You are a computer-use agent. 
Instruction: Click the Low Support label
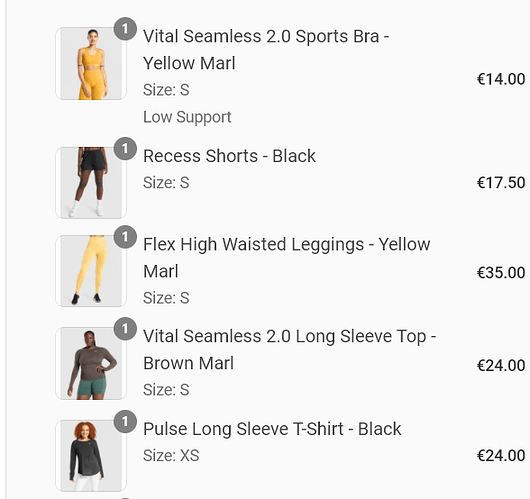(187, 117)
